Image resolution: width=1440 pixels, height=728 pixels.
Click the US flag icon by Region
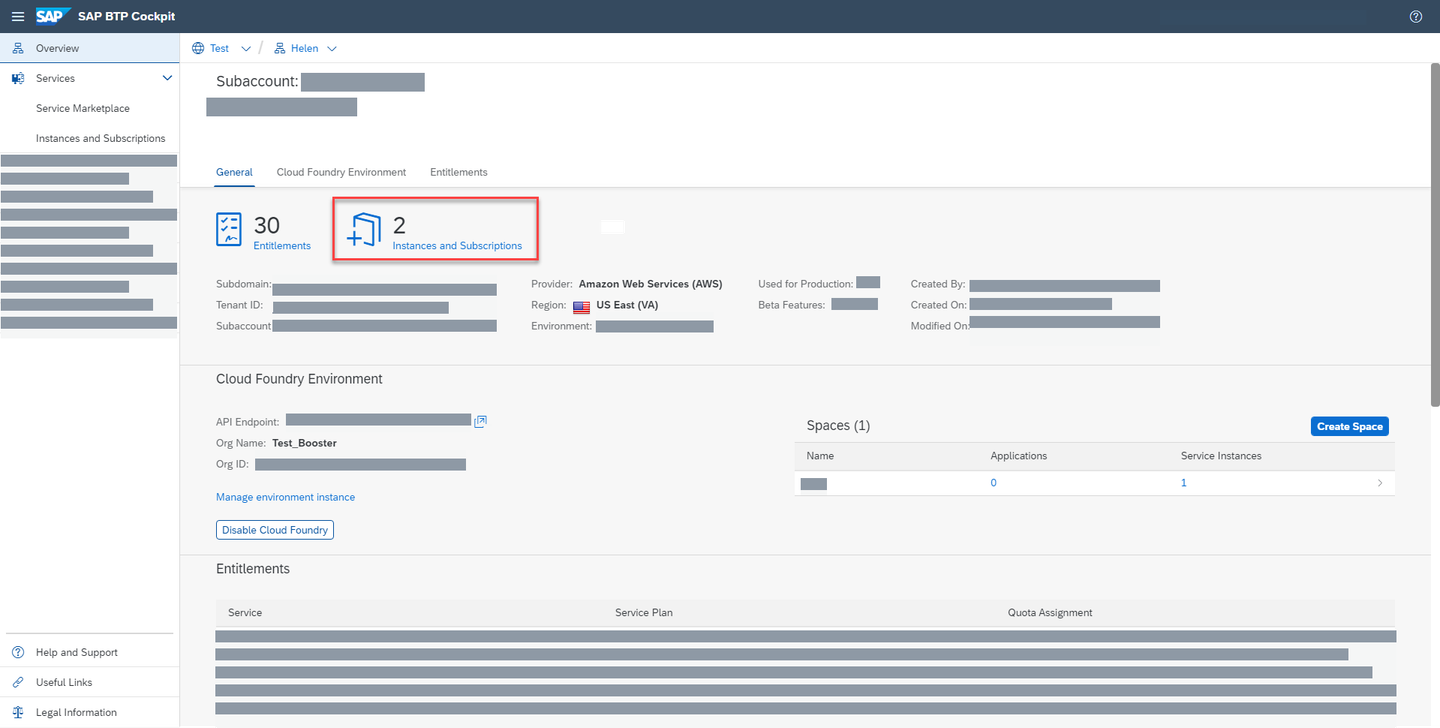(x=581, y=306)
